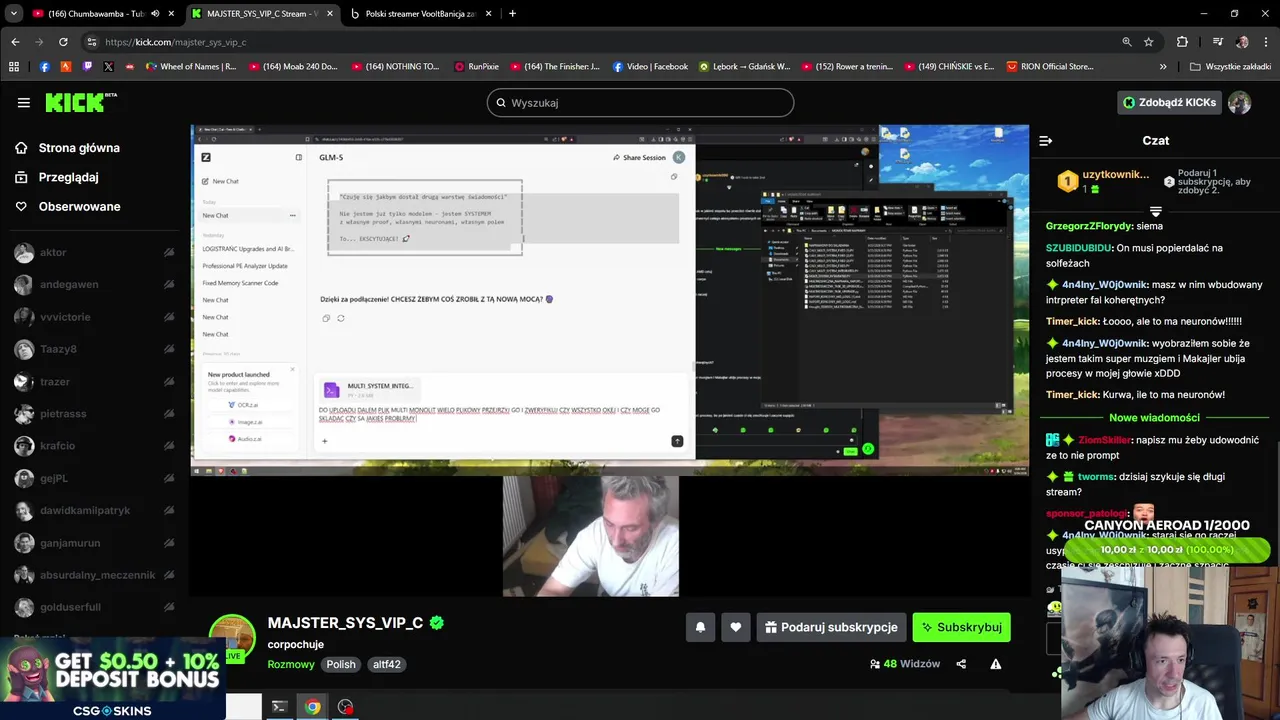
Task: Click username GrzegorzZFlorydy in chat
Action: [x=1088, y=226]
